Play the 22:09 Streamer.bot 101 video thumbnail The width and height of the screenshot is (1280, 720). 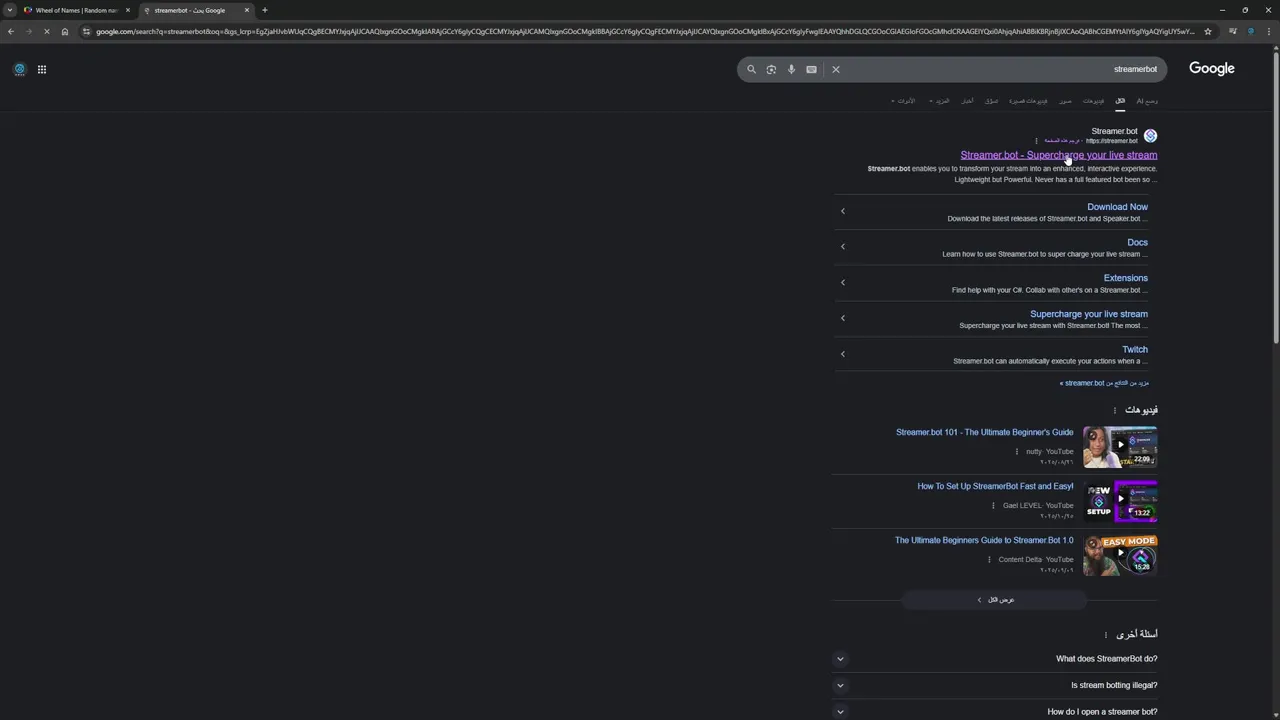pyautogui.click(x=1120, y=447)
